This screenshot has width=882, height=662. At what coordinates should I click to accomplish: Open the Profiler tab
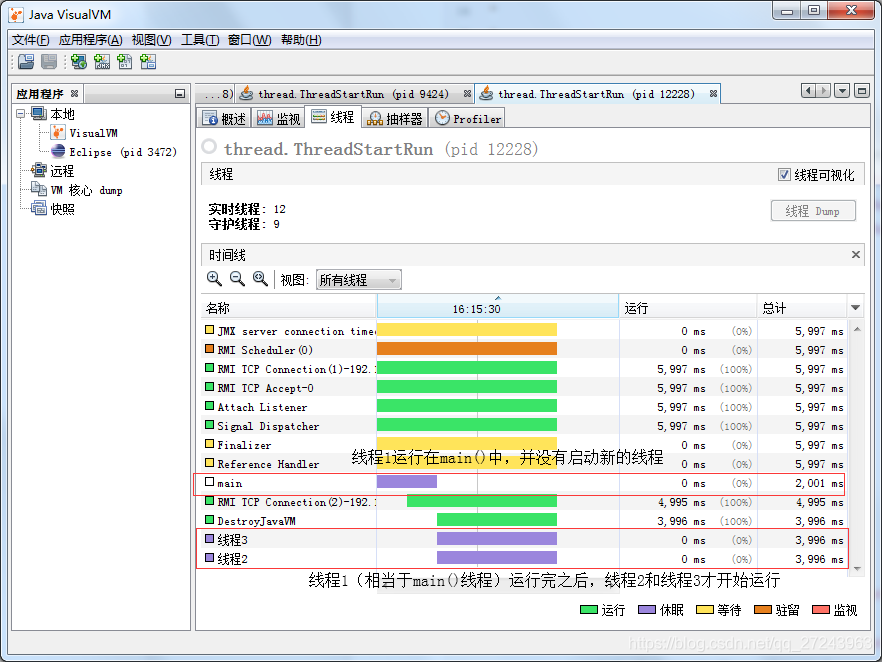(468, 119)
